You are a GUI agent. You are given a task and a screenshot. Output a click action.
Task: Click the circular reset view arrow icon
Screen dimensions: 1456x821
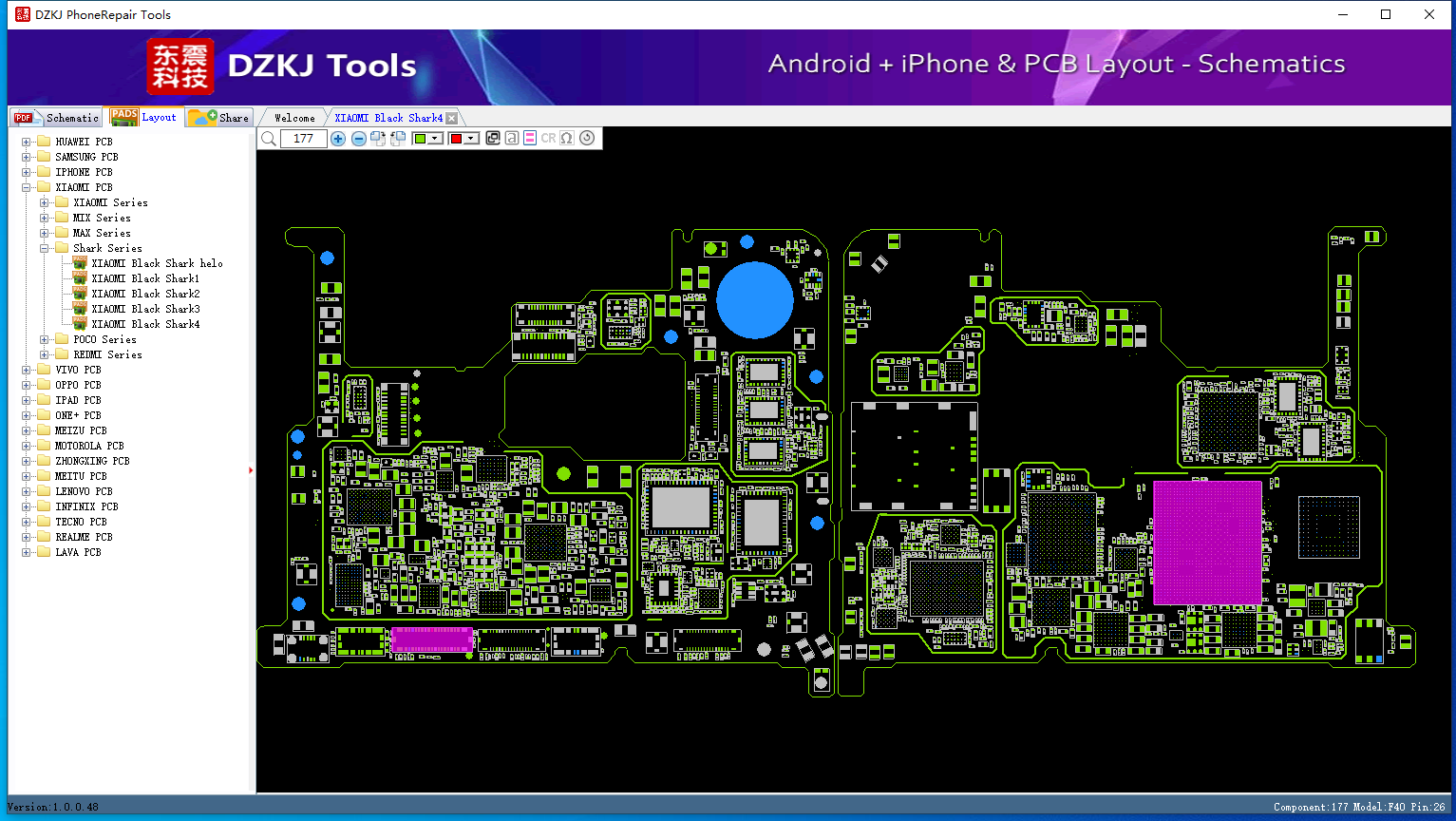pos(587,139)
